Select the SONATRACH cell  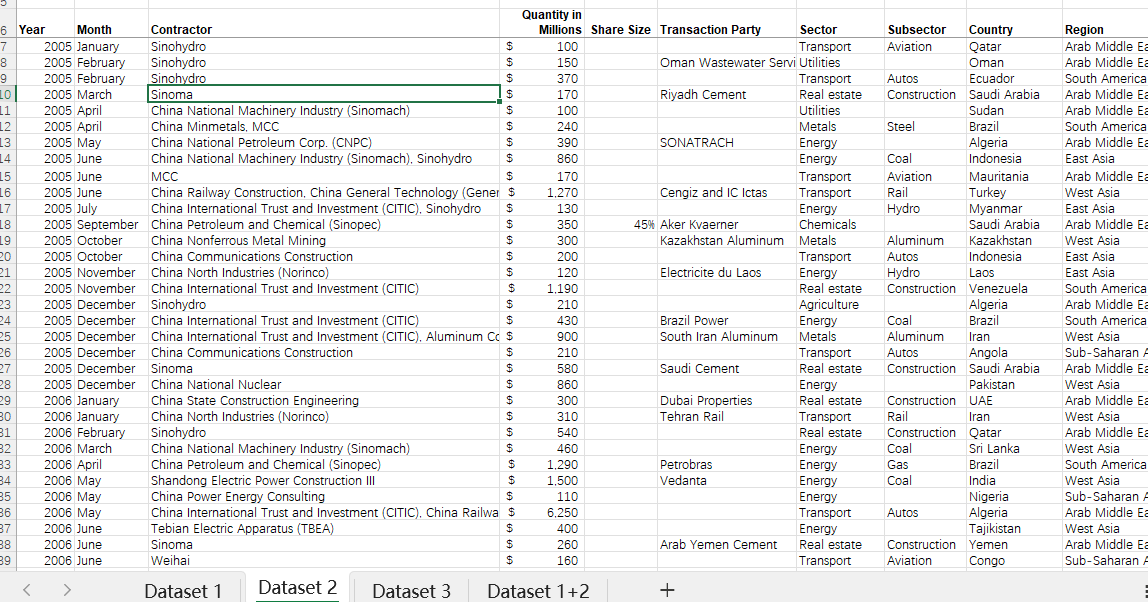click(727, 143)
